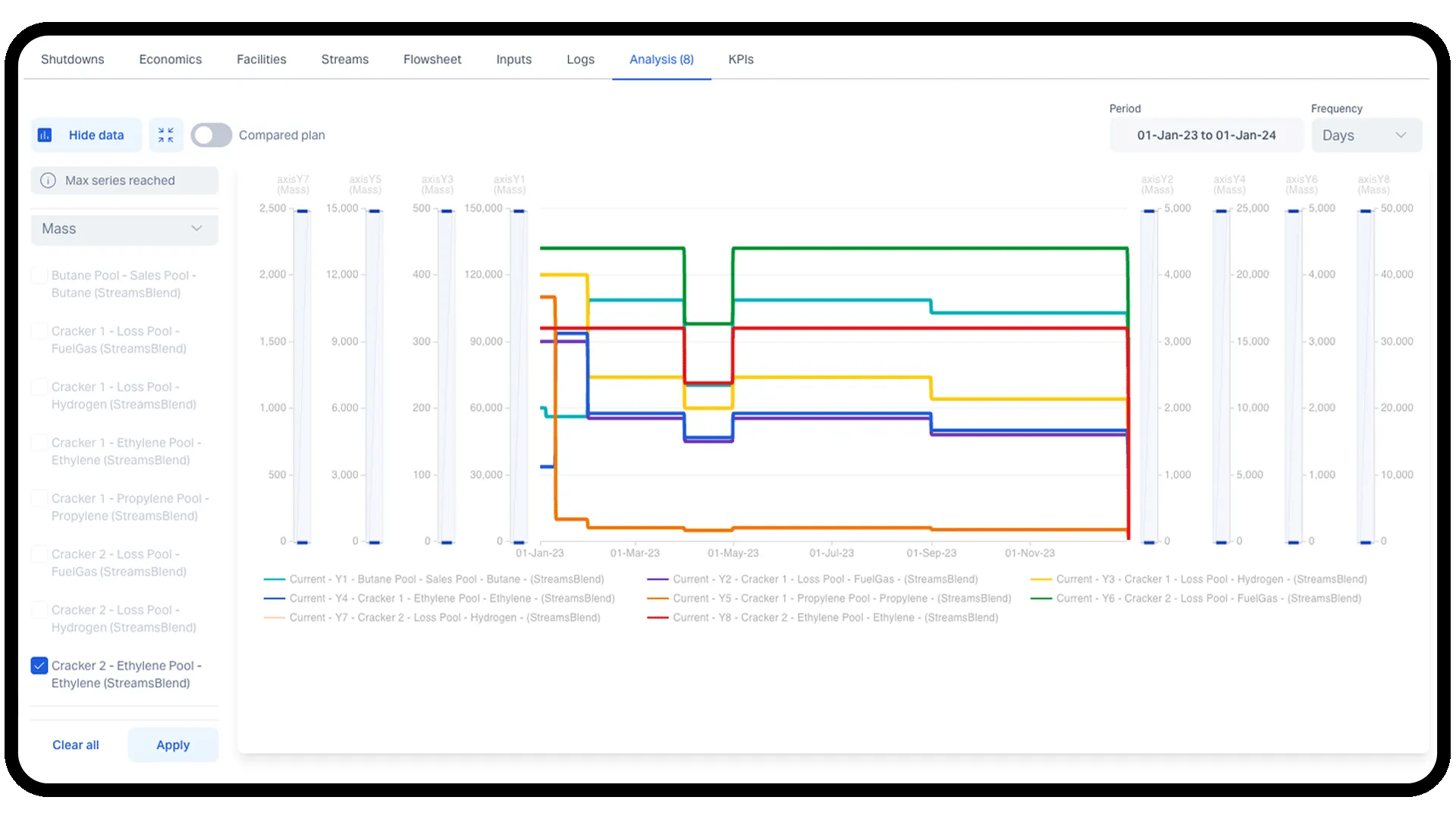The height and width of the screenshot is (819, 1456).
Task: Click the Y2 purple FuelGas legend marker
Action: [x=657, y=579]
